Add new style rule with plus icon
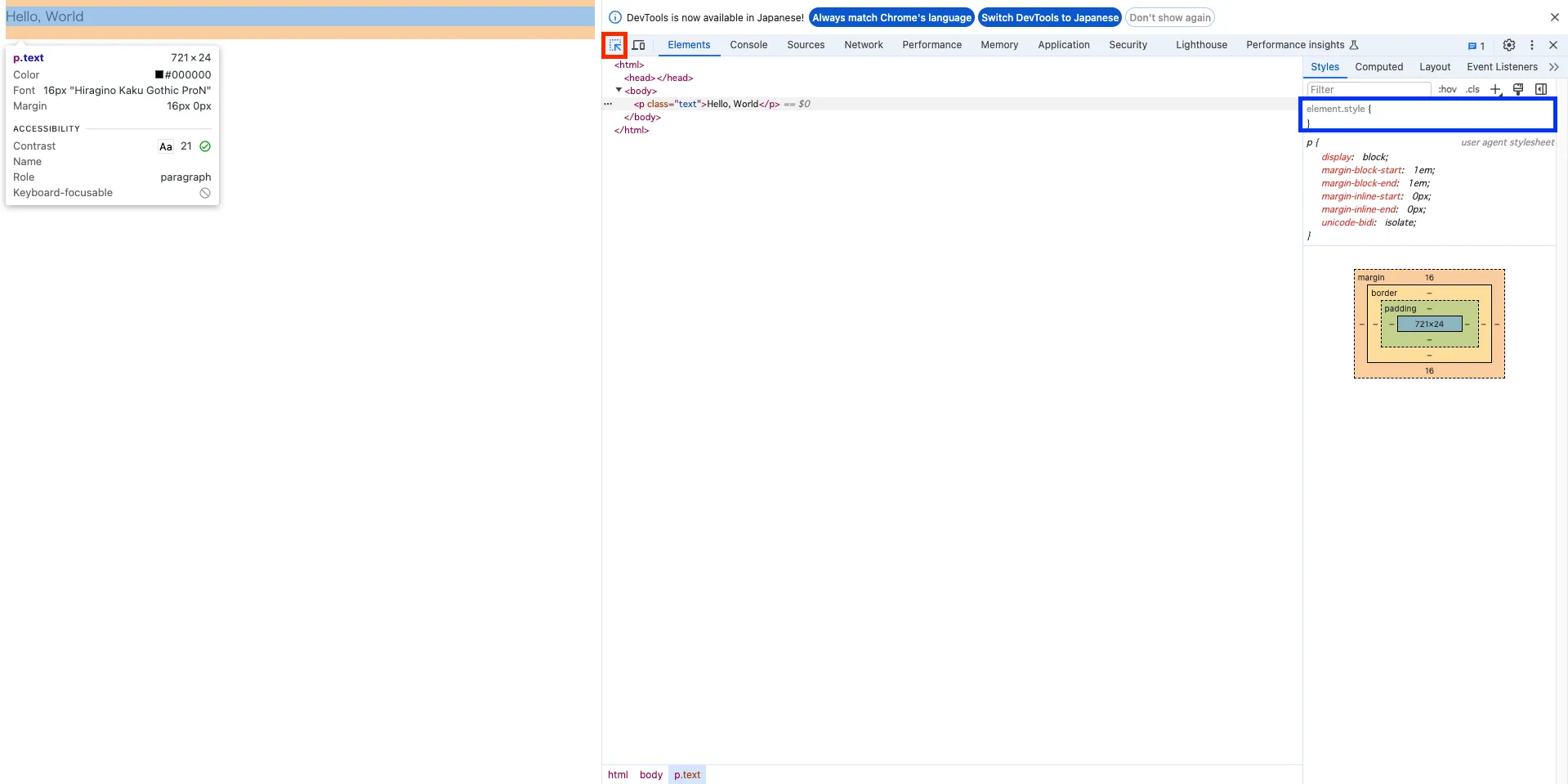 [1495, 89]
